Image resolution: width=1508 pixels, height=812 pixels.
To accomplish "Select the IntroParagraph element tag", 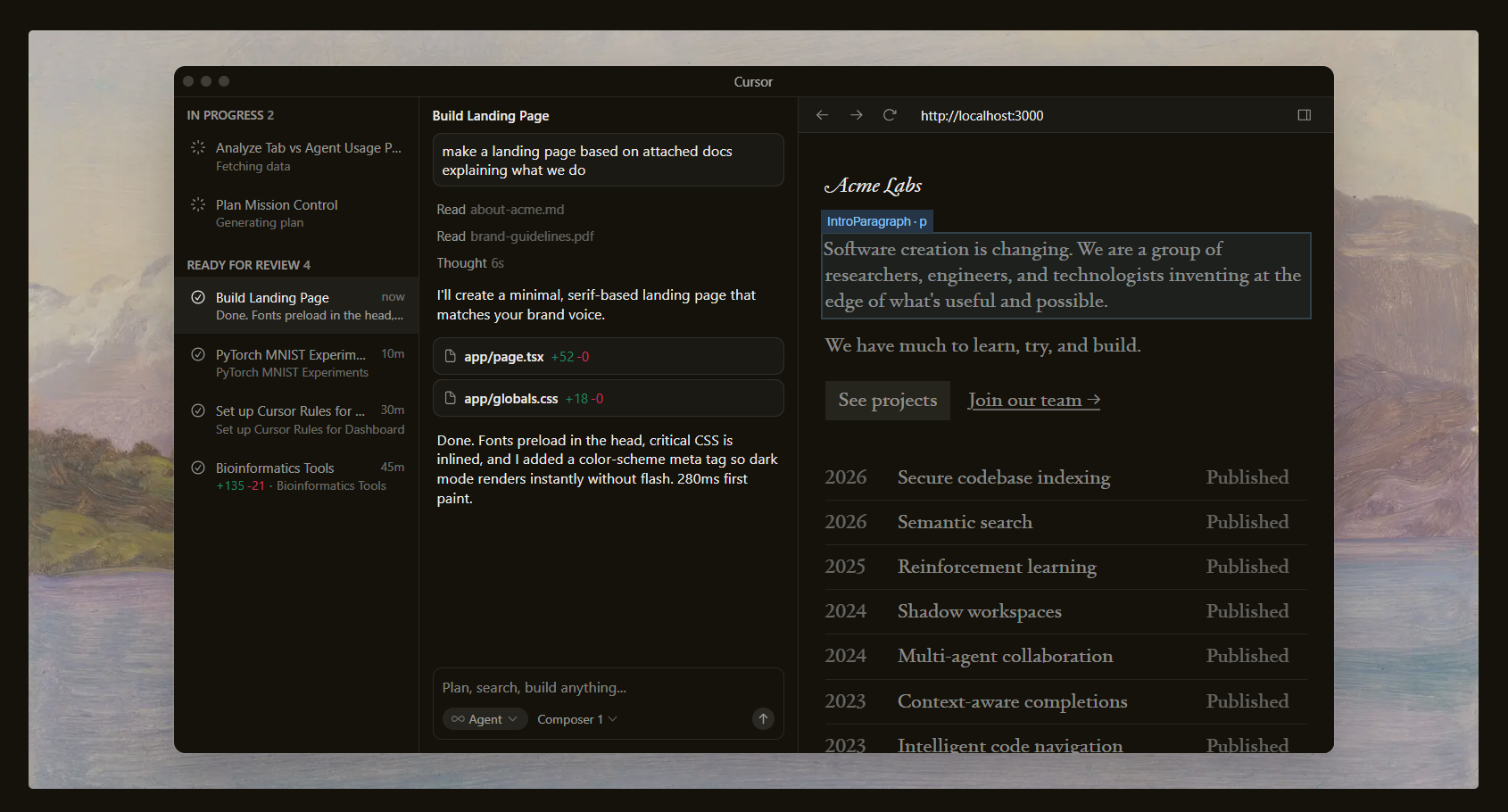I will (876, 220).
